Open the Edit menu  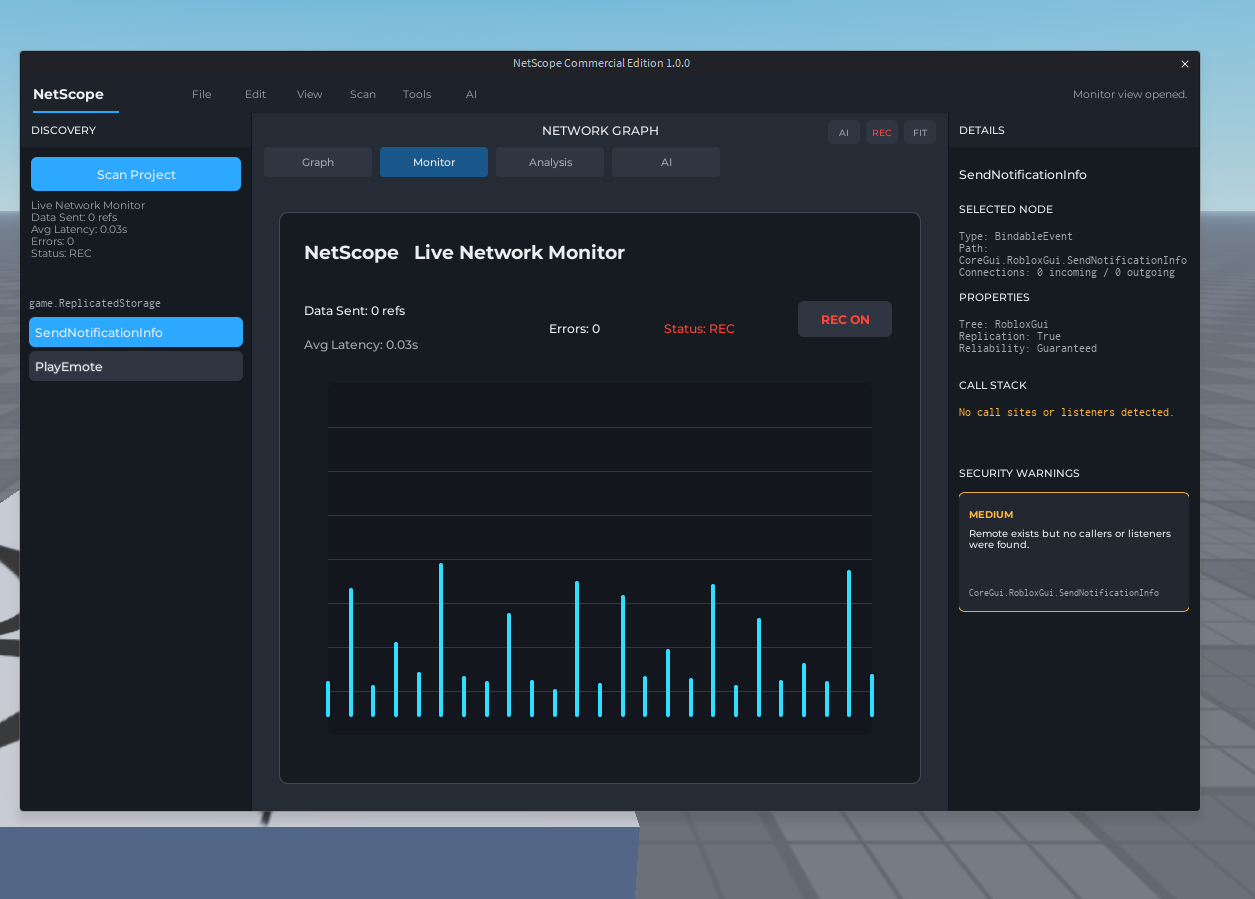coord(256,94)
